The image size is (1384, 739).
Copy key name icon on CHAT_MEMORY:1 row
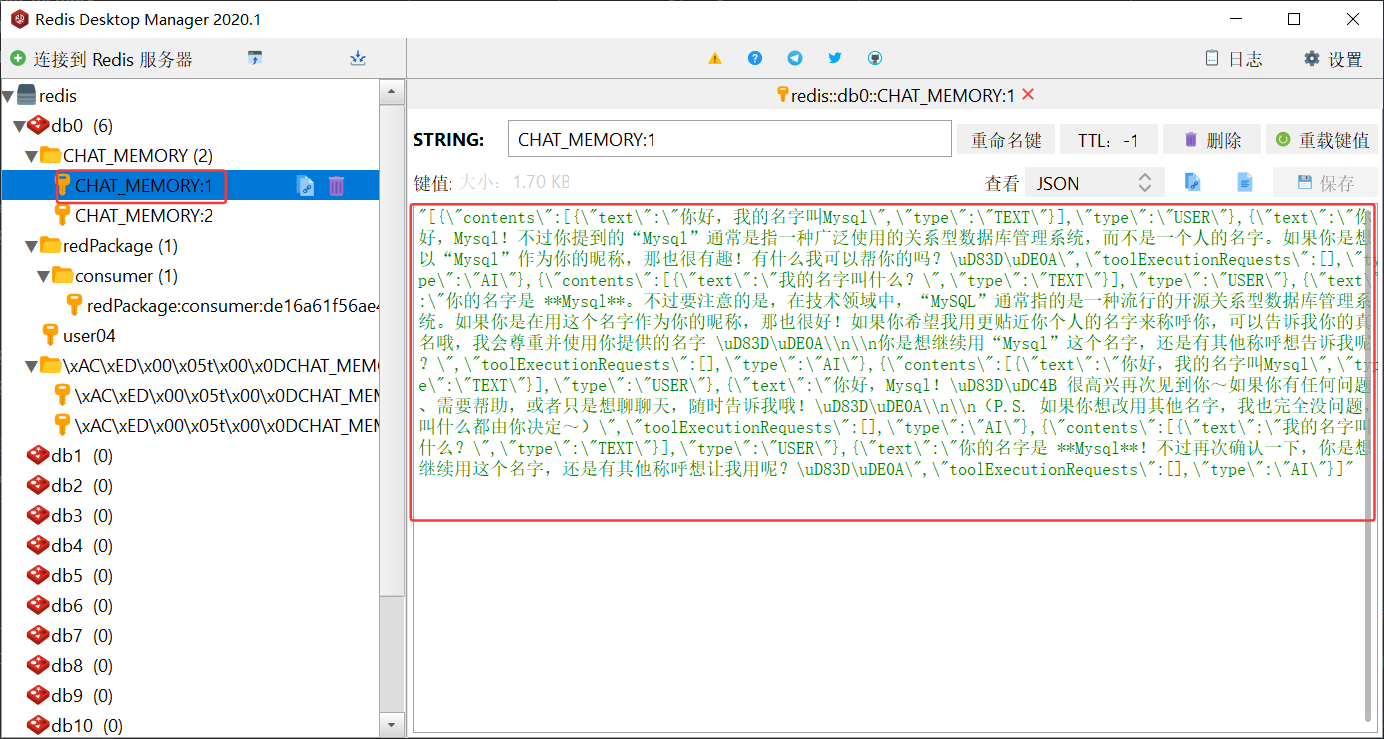[306, 185]
